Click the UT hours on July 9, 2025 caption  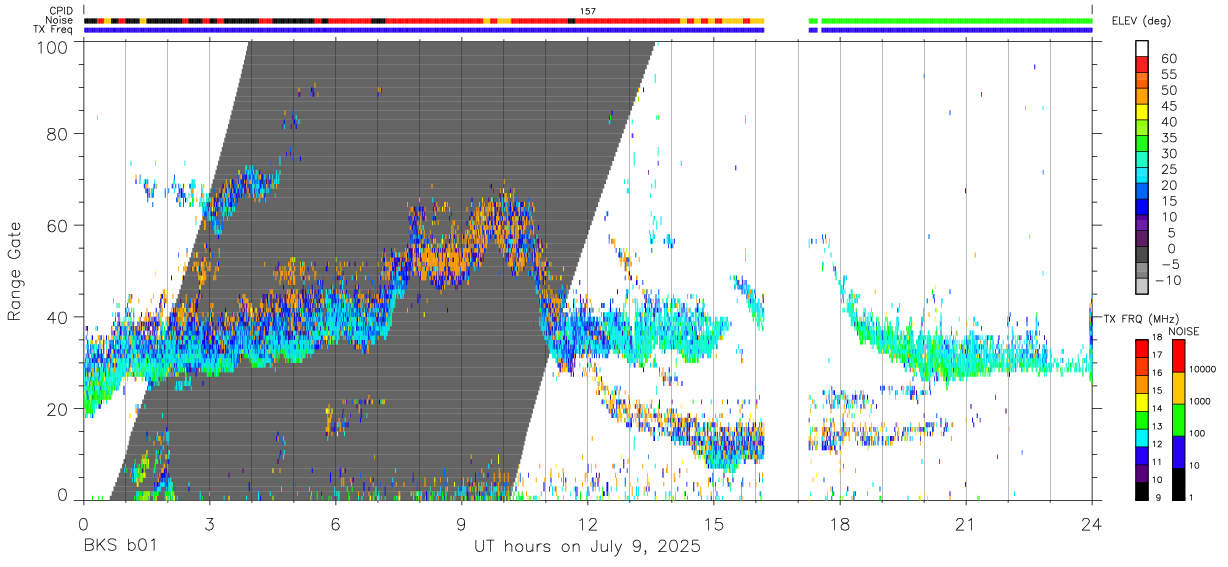point(587,547)
